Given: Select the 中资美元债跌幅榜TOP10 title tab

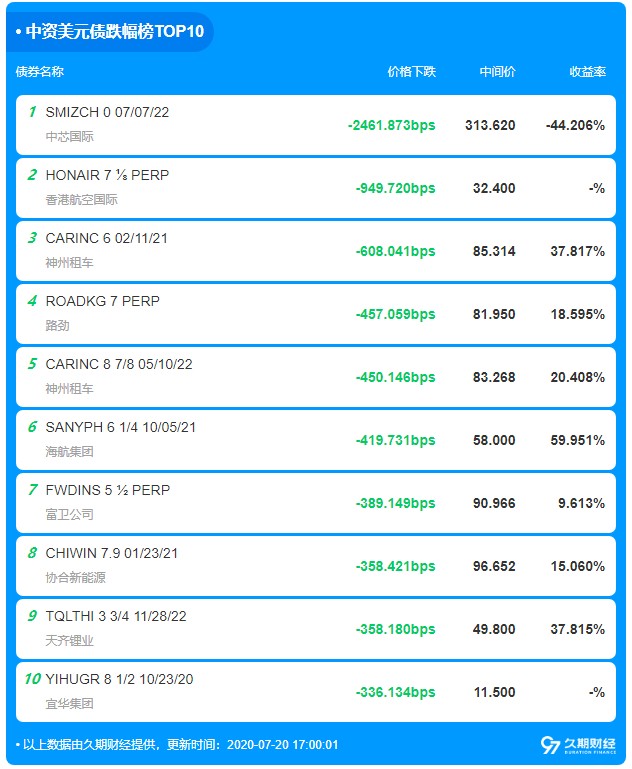Looking at the screenshot, I should pyautogui.click(x=109, y=32).
